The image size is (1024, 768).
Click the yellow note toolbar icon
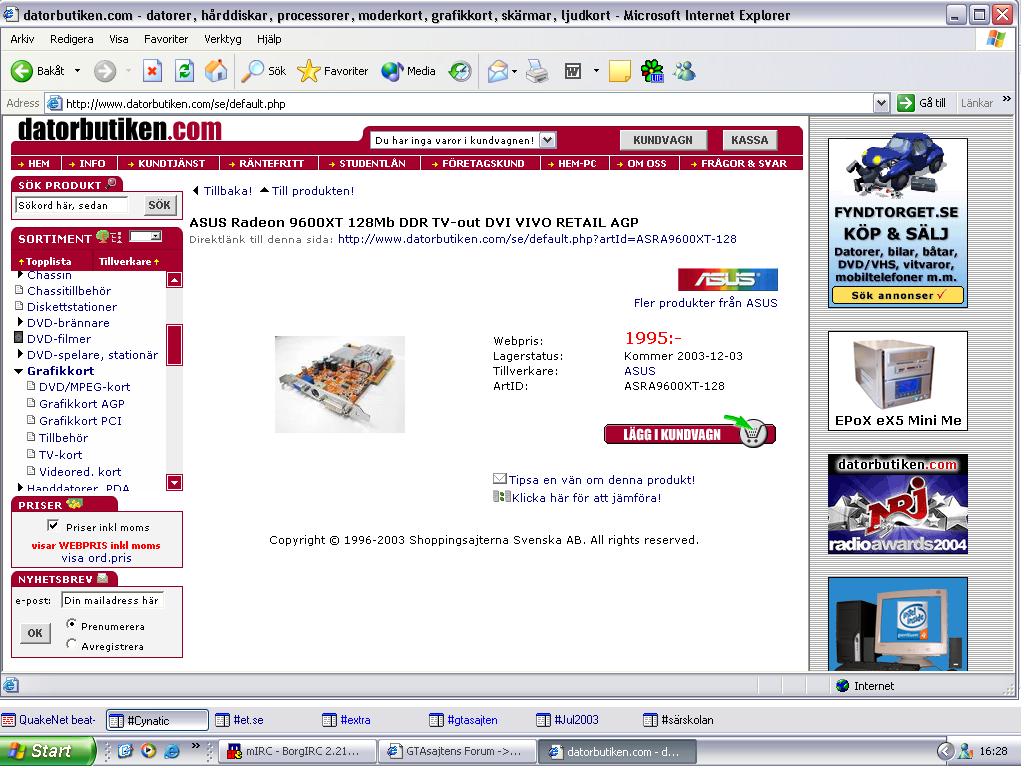(620, 71)
